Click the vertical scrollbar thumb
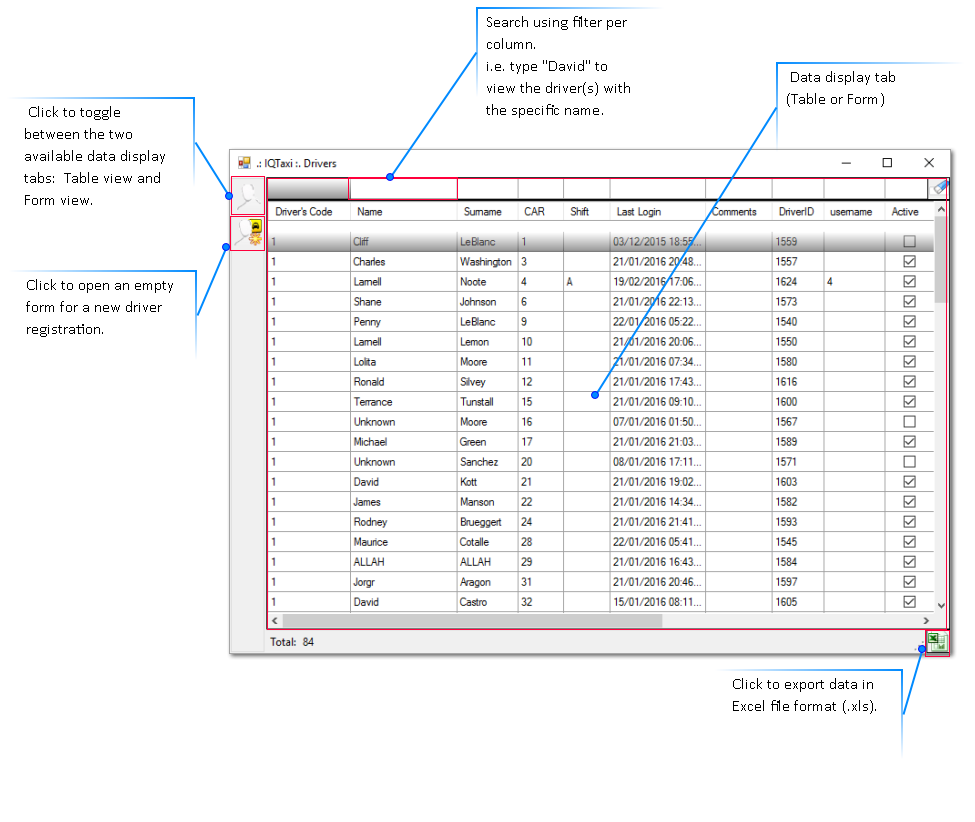The height and width of the screenshot is (822, 975). tap(941, 259)
